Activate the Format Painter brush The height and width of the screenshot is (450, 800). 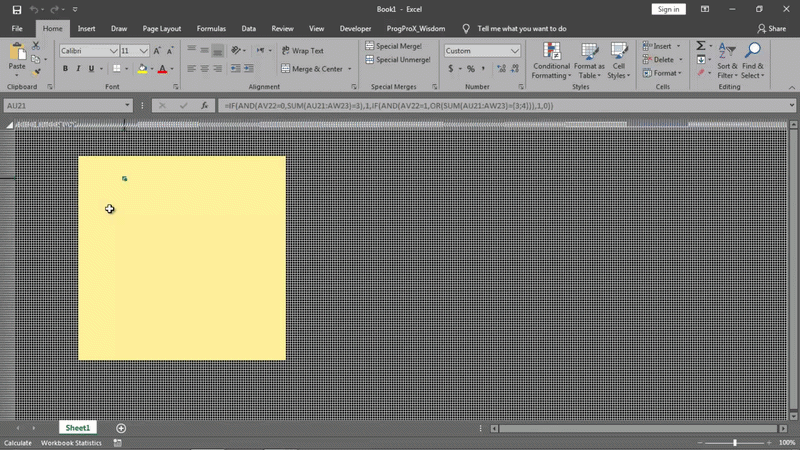coord(36,72)
